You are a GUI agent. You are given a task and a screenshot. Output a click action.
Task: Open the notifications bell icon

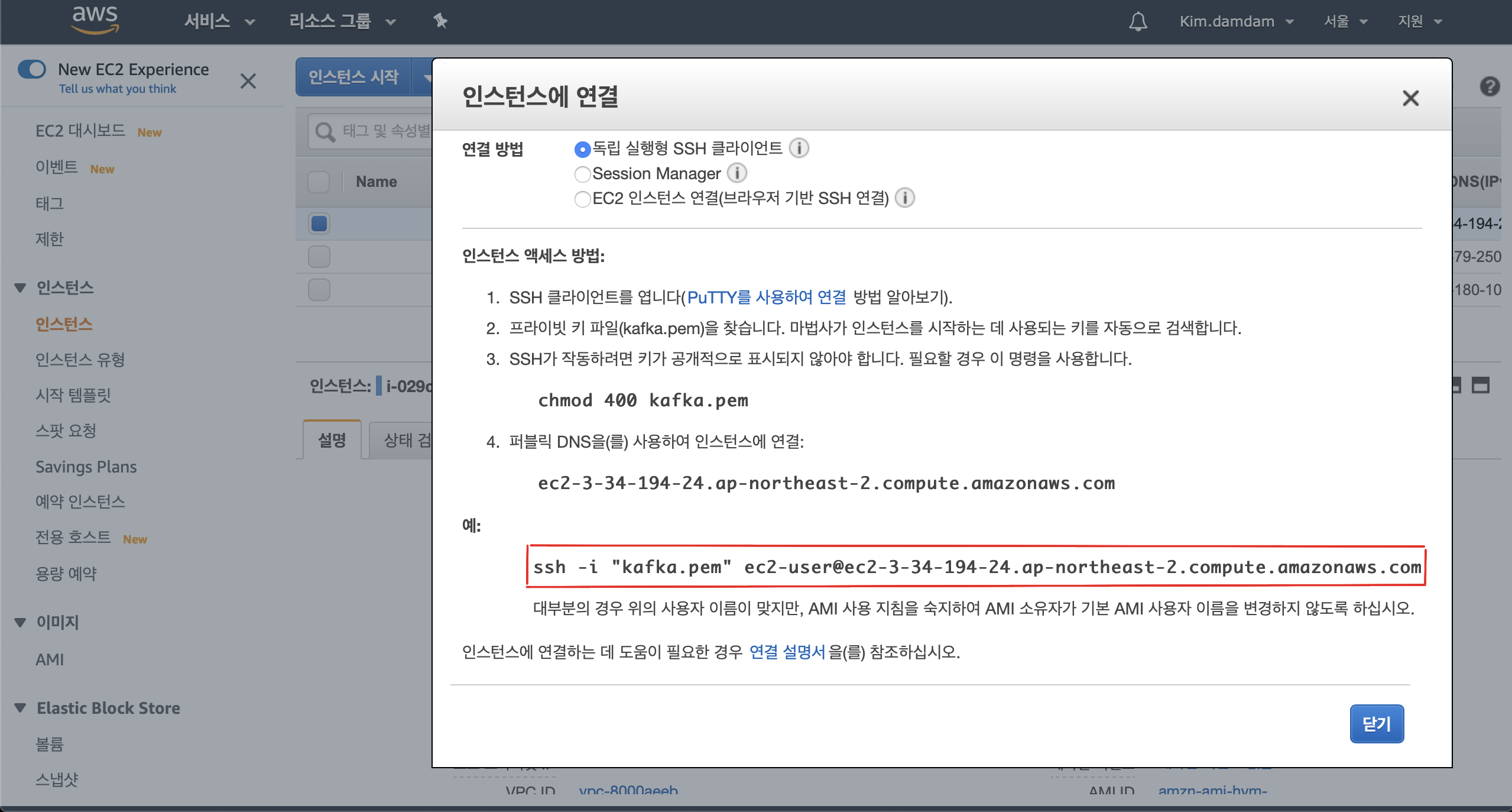tap(1138, 22)
